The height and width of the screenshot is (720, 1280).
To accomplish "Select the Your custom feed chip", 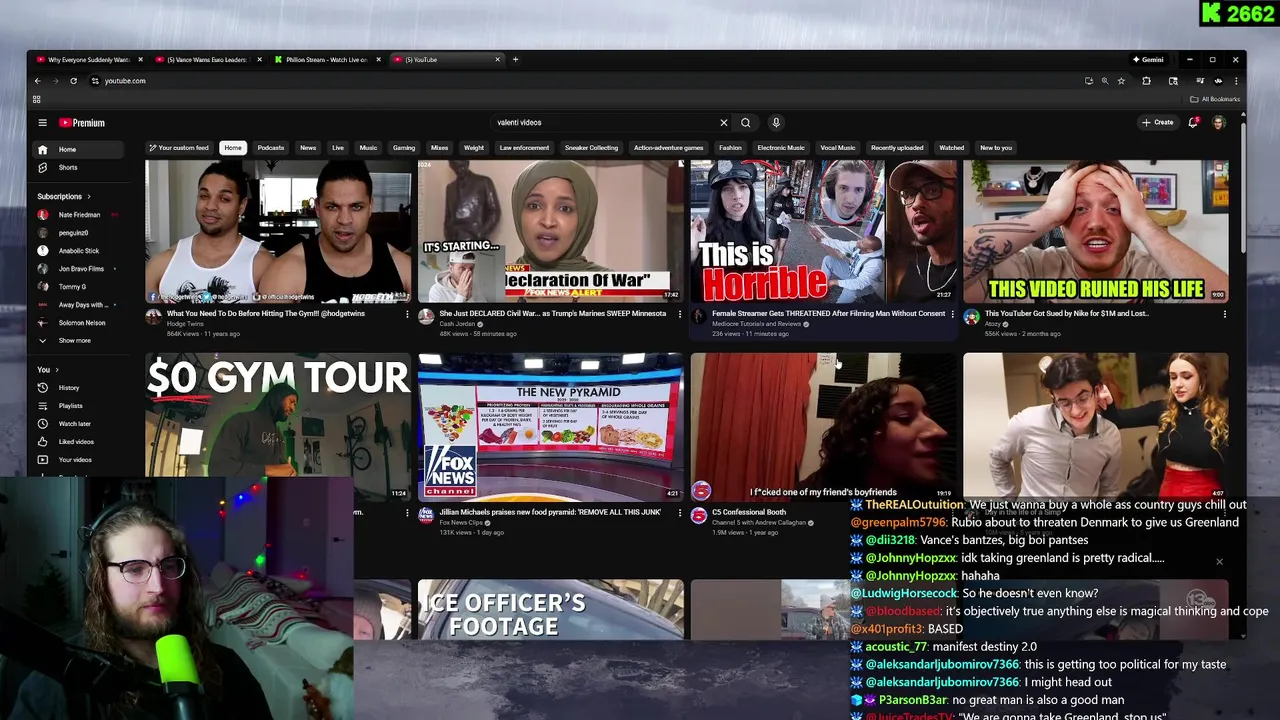I will pos(180,148).
